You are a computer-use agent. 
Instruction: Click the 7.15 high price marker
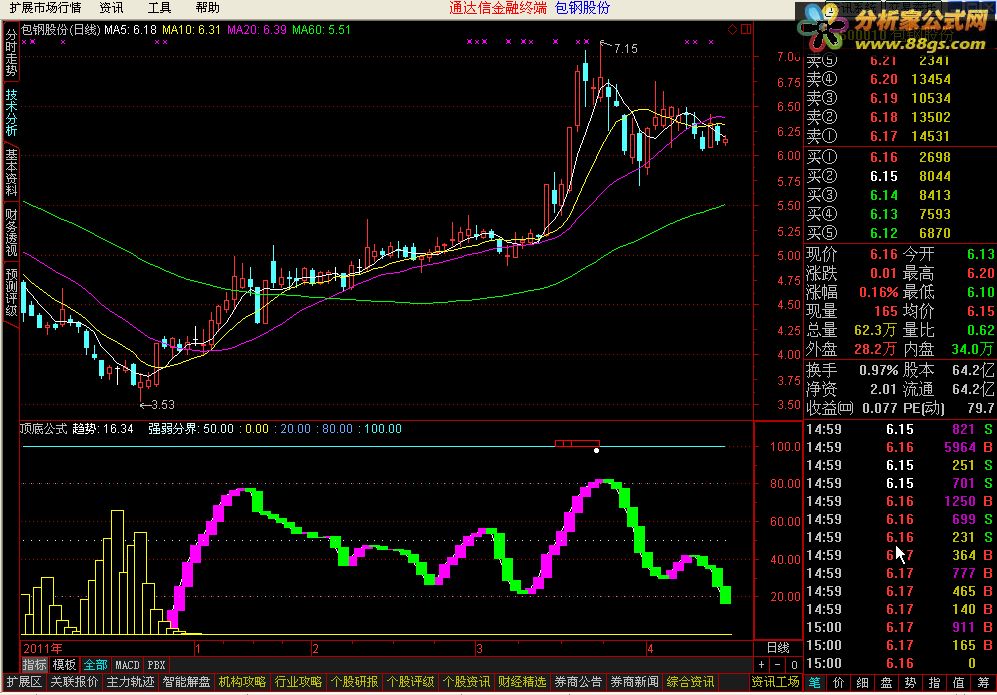point(625,48)
